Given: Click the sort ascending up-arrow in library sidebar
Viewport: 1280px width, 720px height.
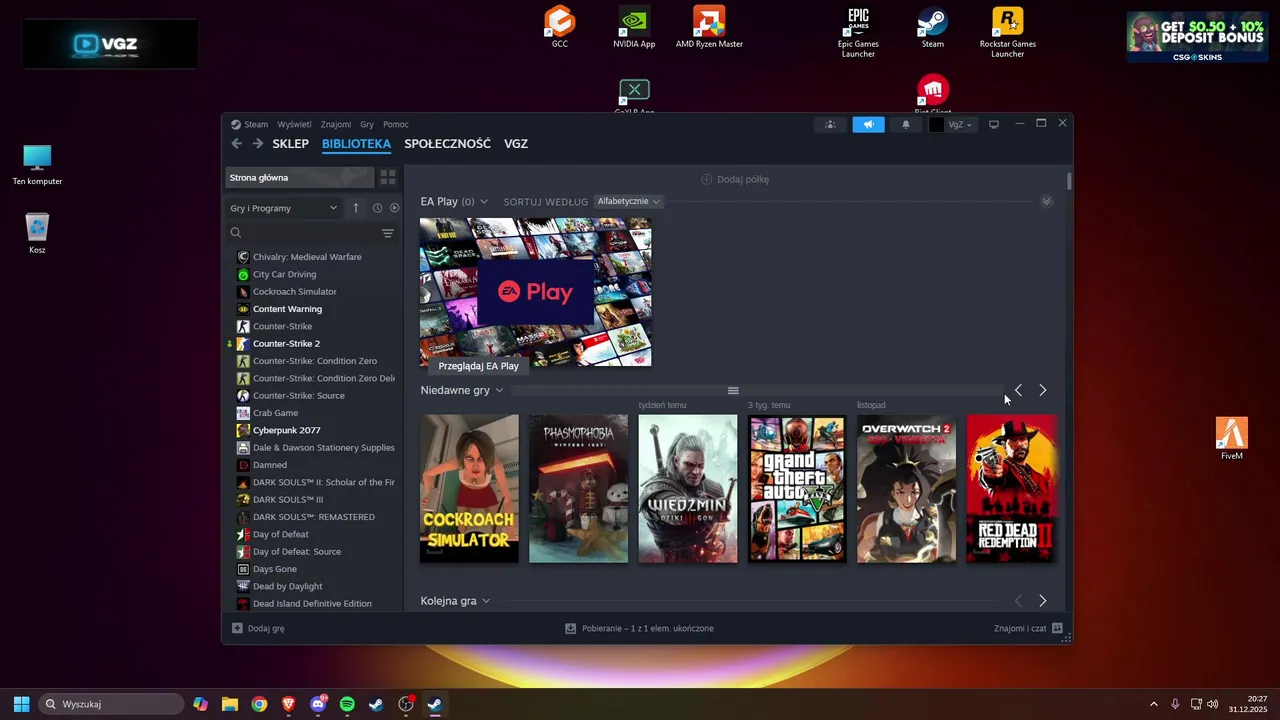Looking at the screenshot, I should point(355,208).
